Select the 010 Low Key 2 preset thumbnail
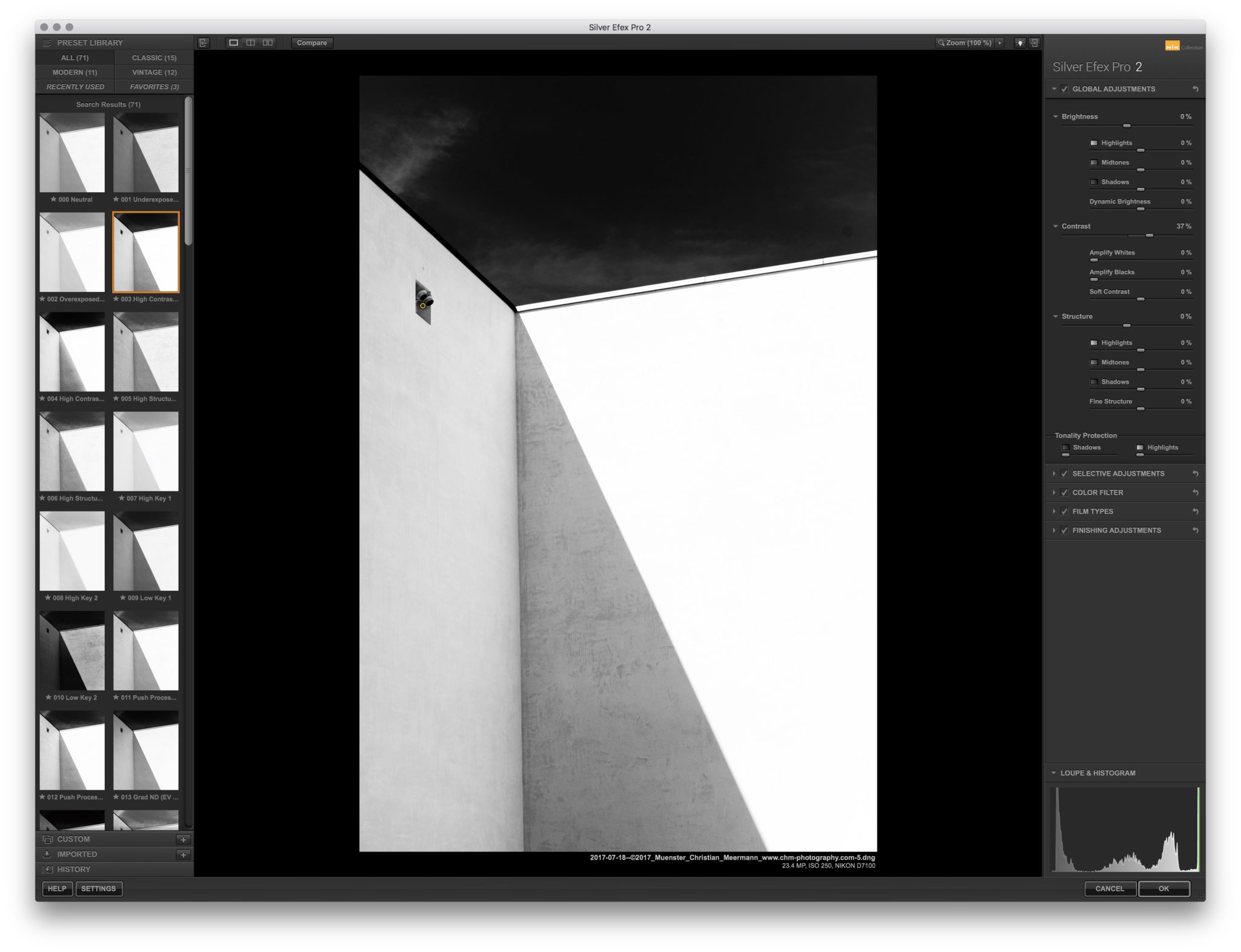This screenshot has width=1241, height=952. [72, 651]
